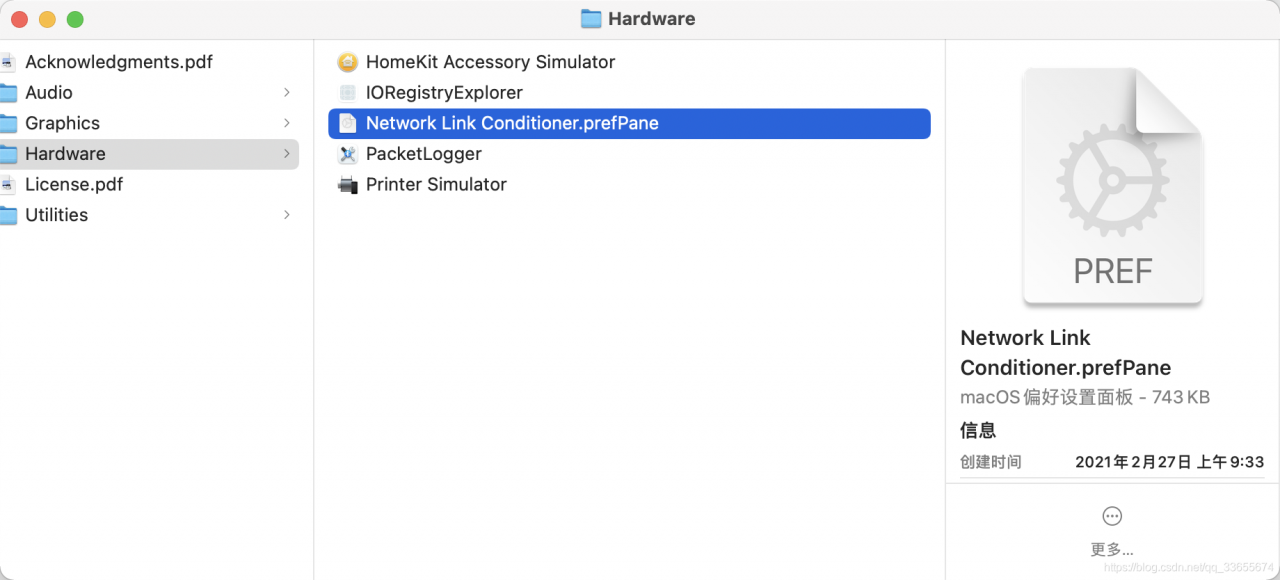Select the Printer Simulator printer icon
The width and height of the screenshot is (1280, 580).
click(x=347, y=185)
